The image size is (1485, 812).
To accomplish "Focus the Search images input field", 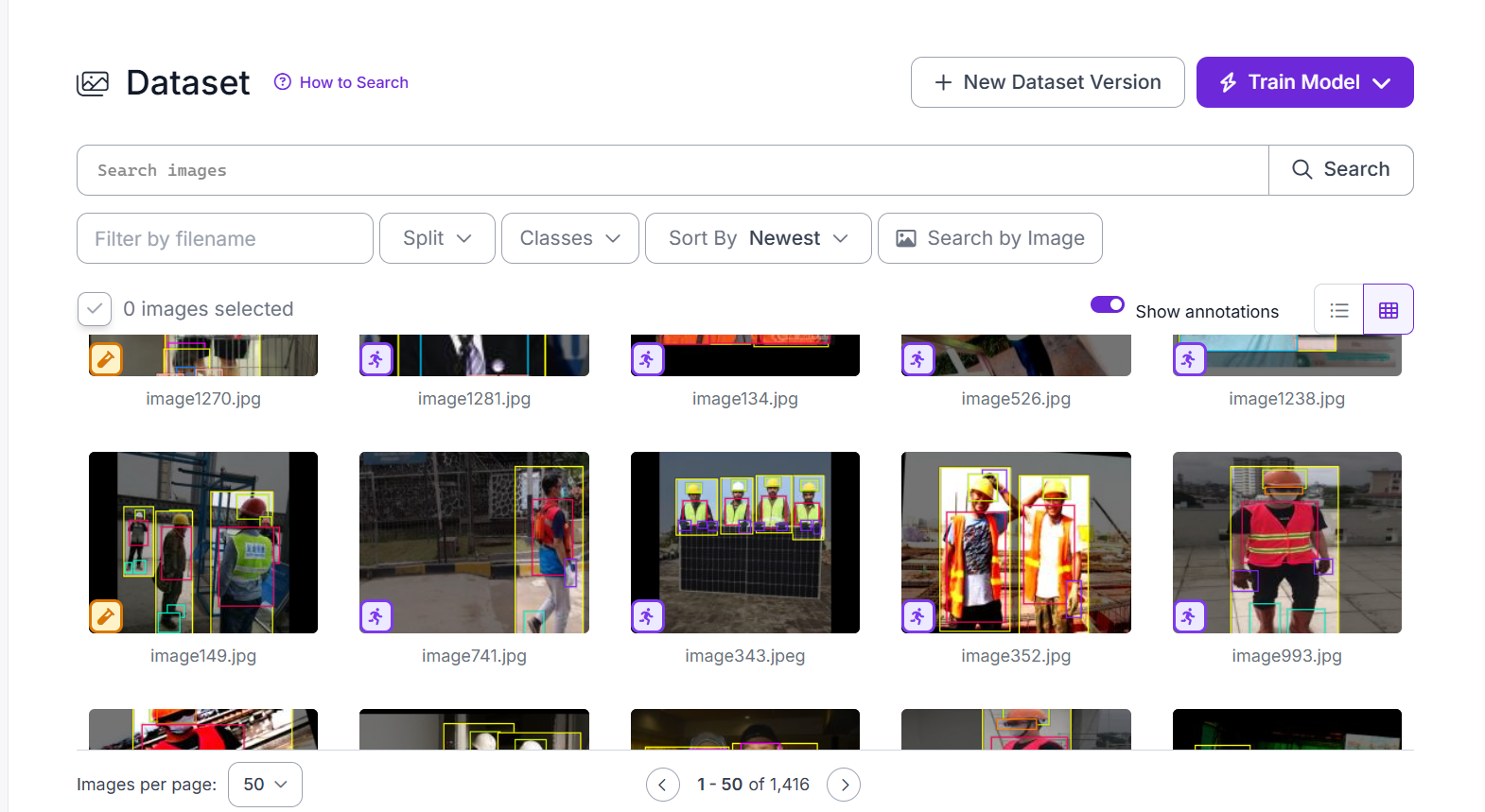I will (673, 170).
